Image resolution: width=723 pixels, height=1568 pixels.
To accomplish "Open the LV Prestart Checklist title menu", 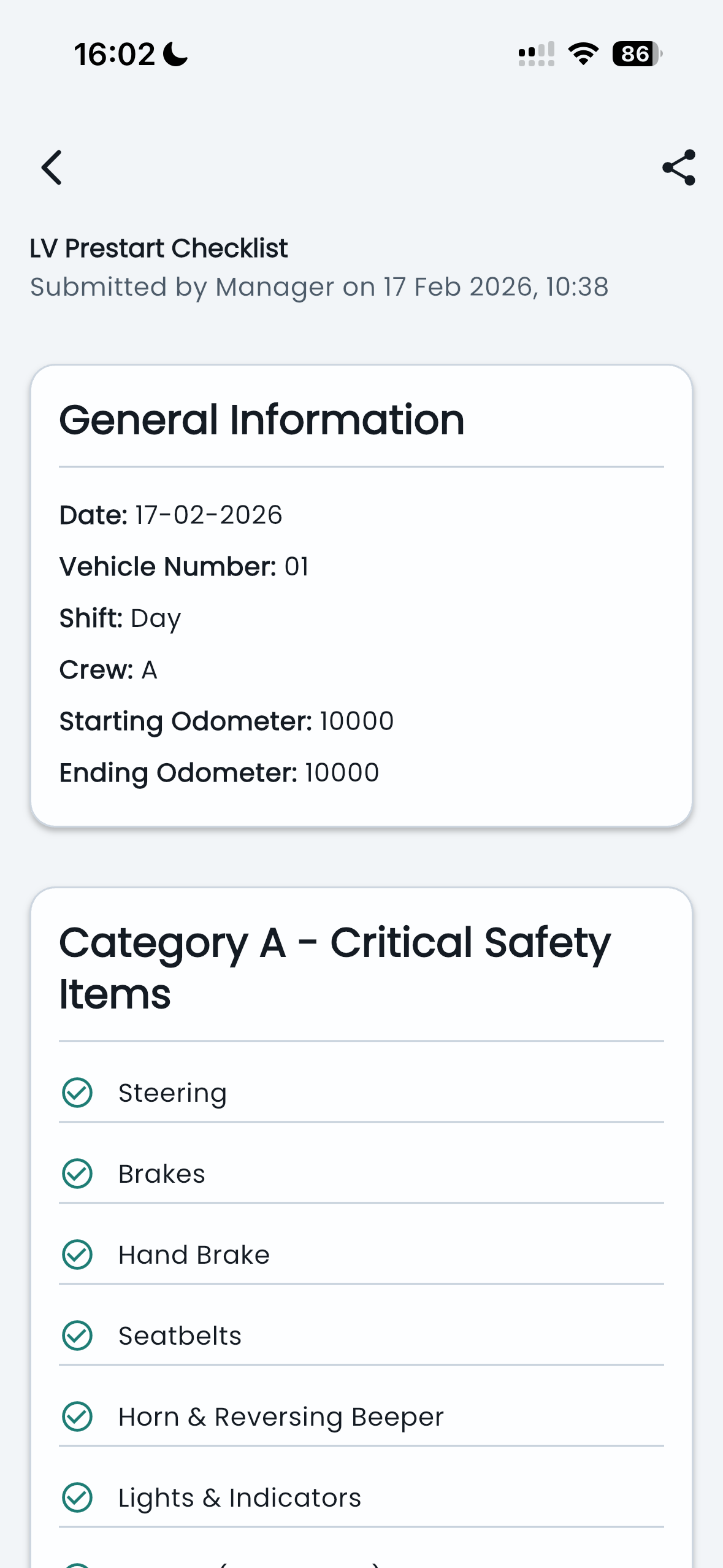I will point(158,247).
